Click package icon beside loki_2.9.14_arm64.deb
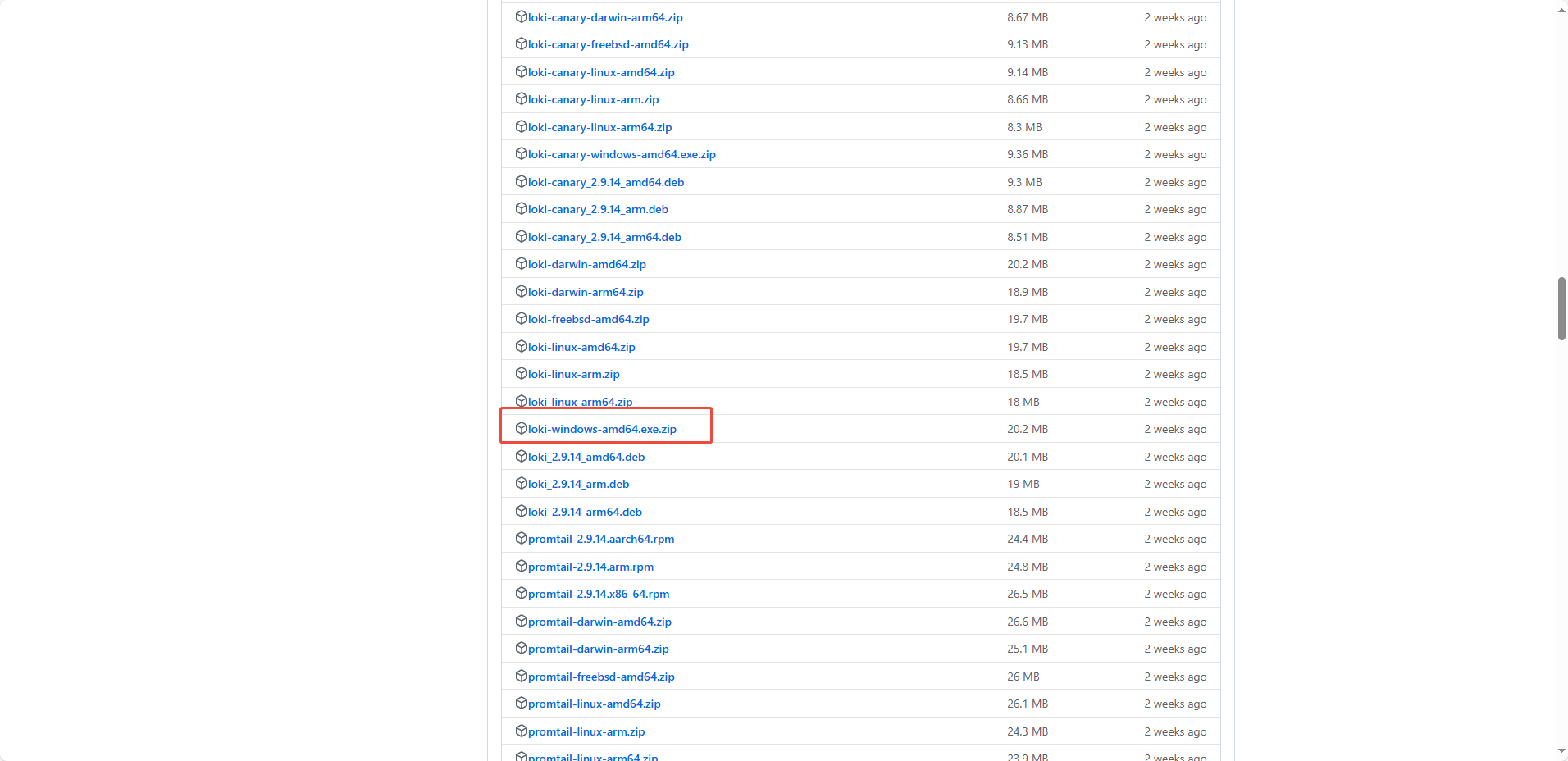The width and height of the screenshot is (1568, 761). (x=521, y=511)
